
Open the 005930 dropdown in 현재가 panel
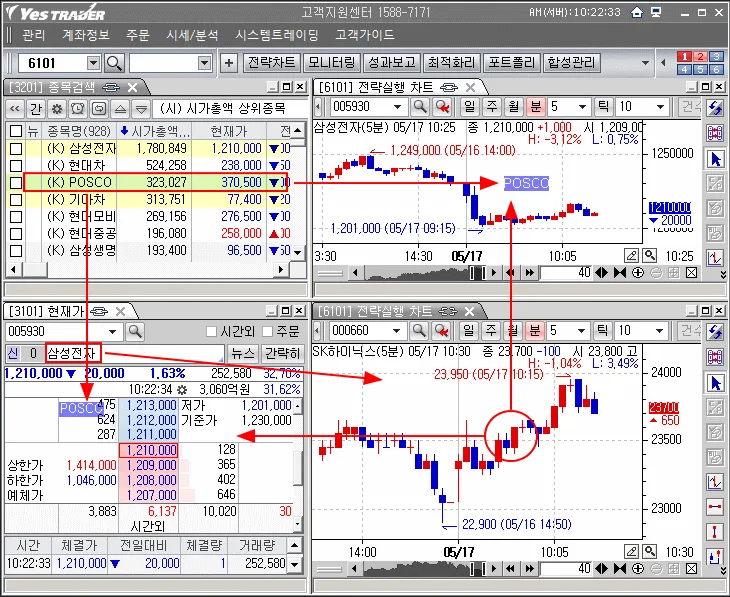coord(112,332)
